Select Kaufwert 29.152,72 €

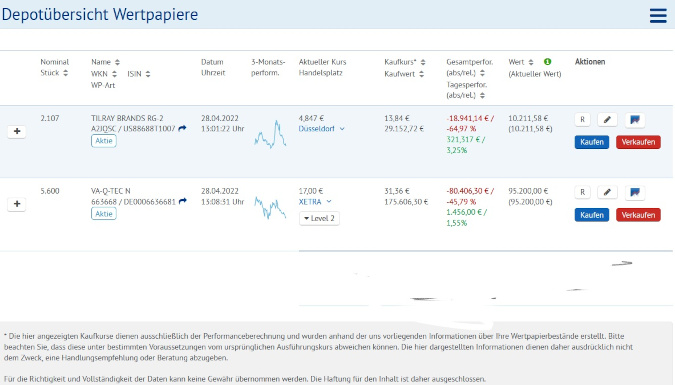click(x=404, y=129)
